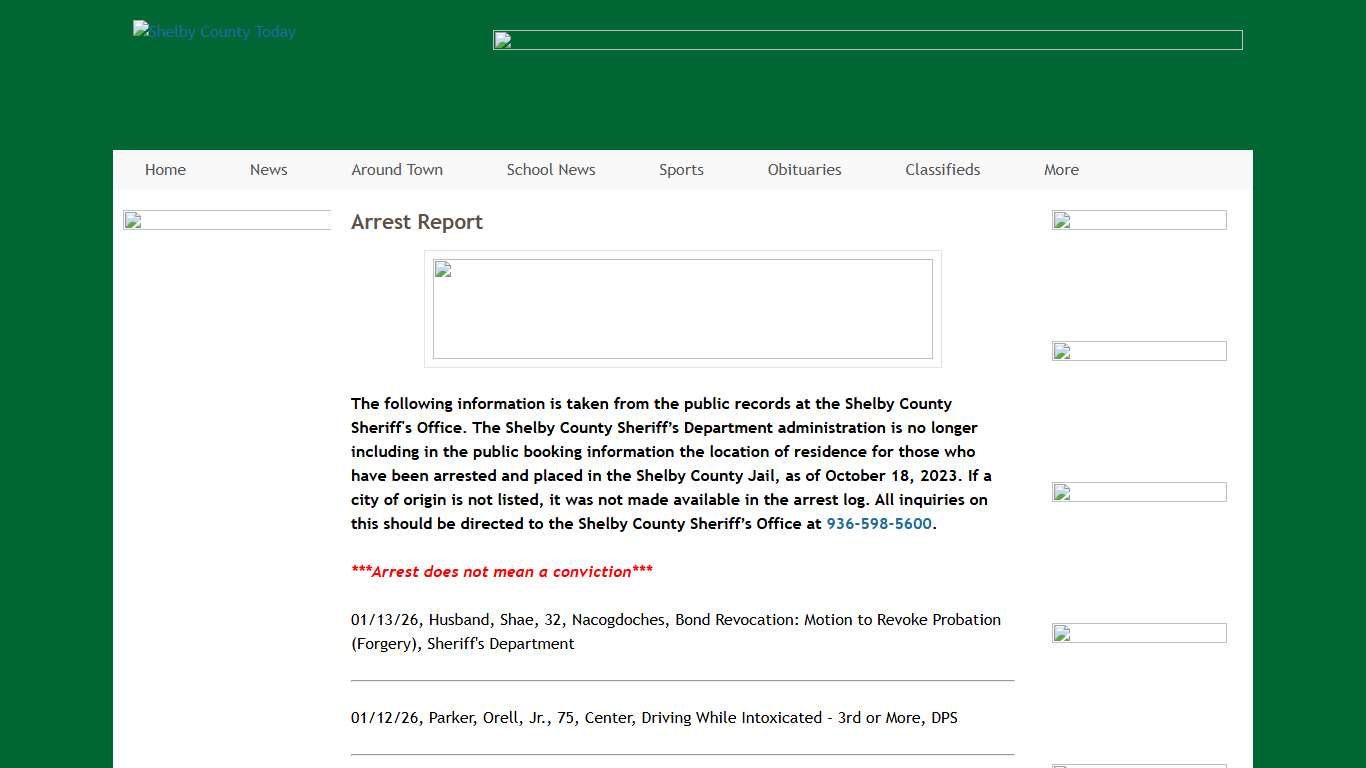Call the 936-598-5600 phone link
The image size is (1366, 768).
[x=878, y=524]
